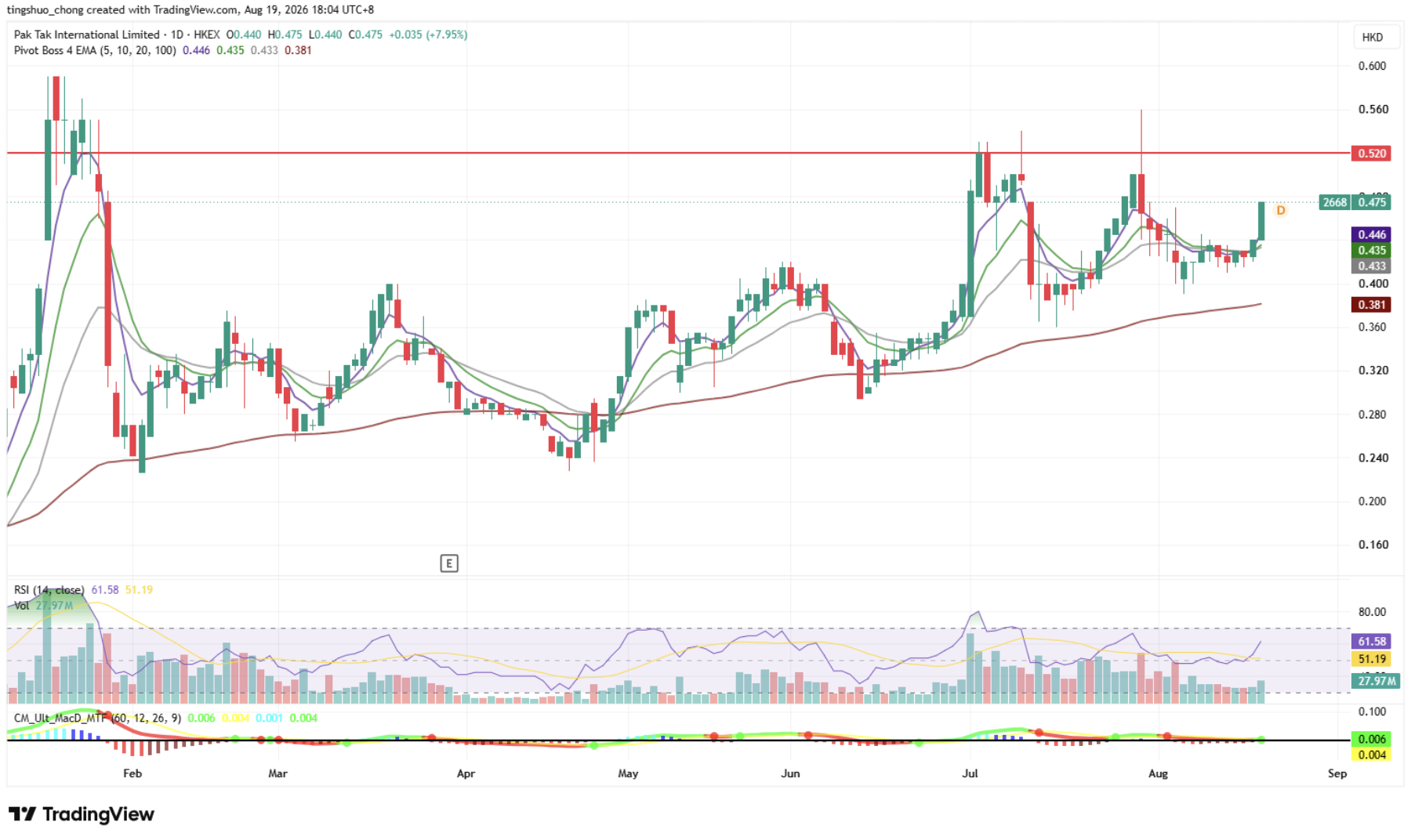Click the 0.360 tick on the price axis
Screen dimensions: 1411x840
(x=1372, y=327)
